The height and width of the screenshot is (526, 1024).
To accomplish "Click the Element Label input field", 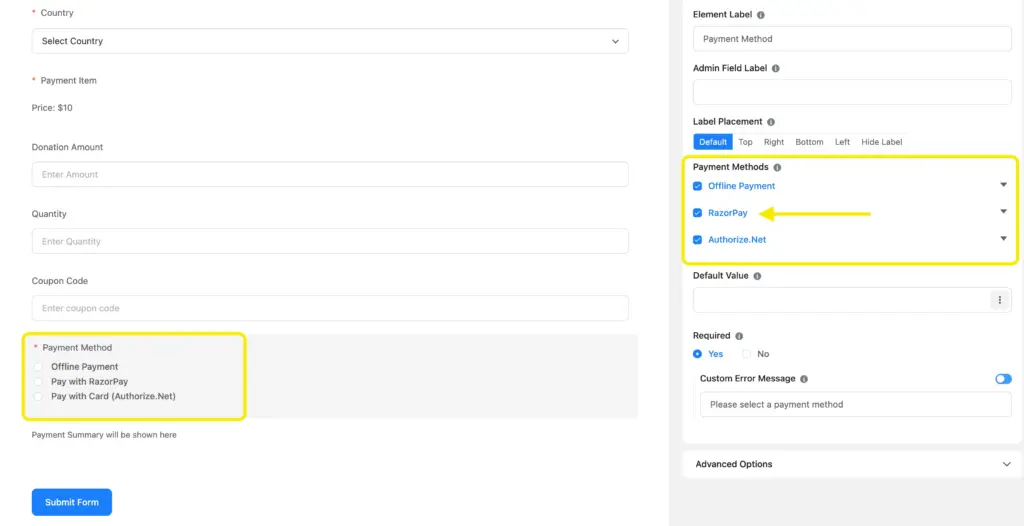I will click(x=852, y=39).
